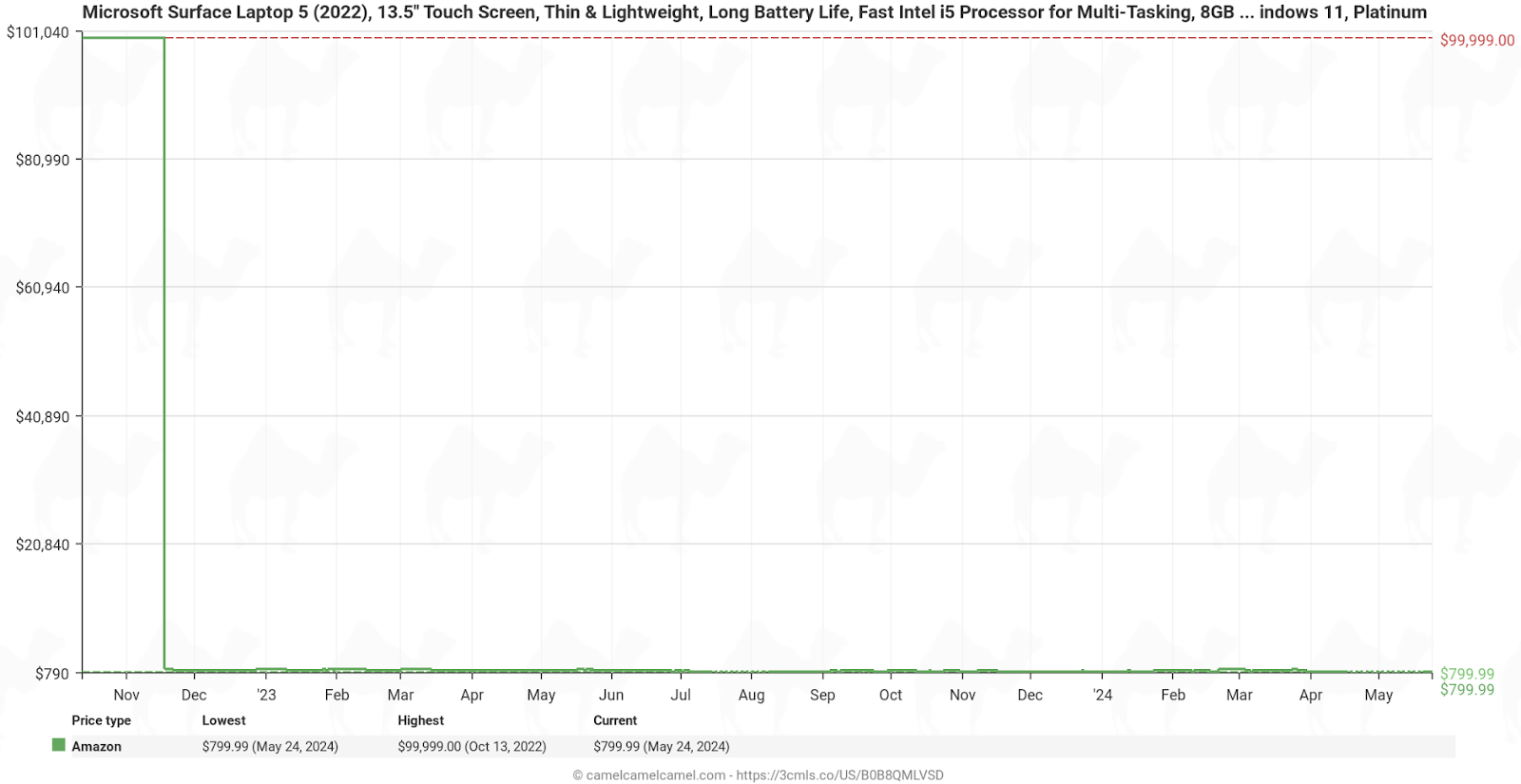
Task: Click the $20,840 y-axis label
Action: pyautogui.click(x=43, y=545)
